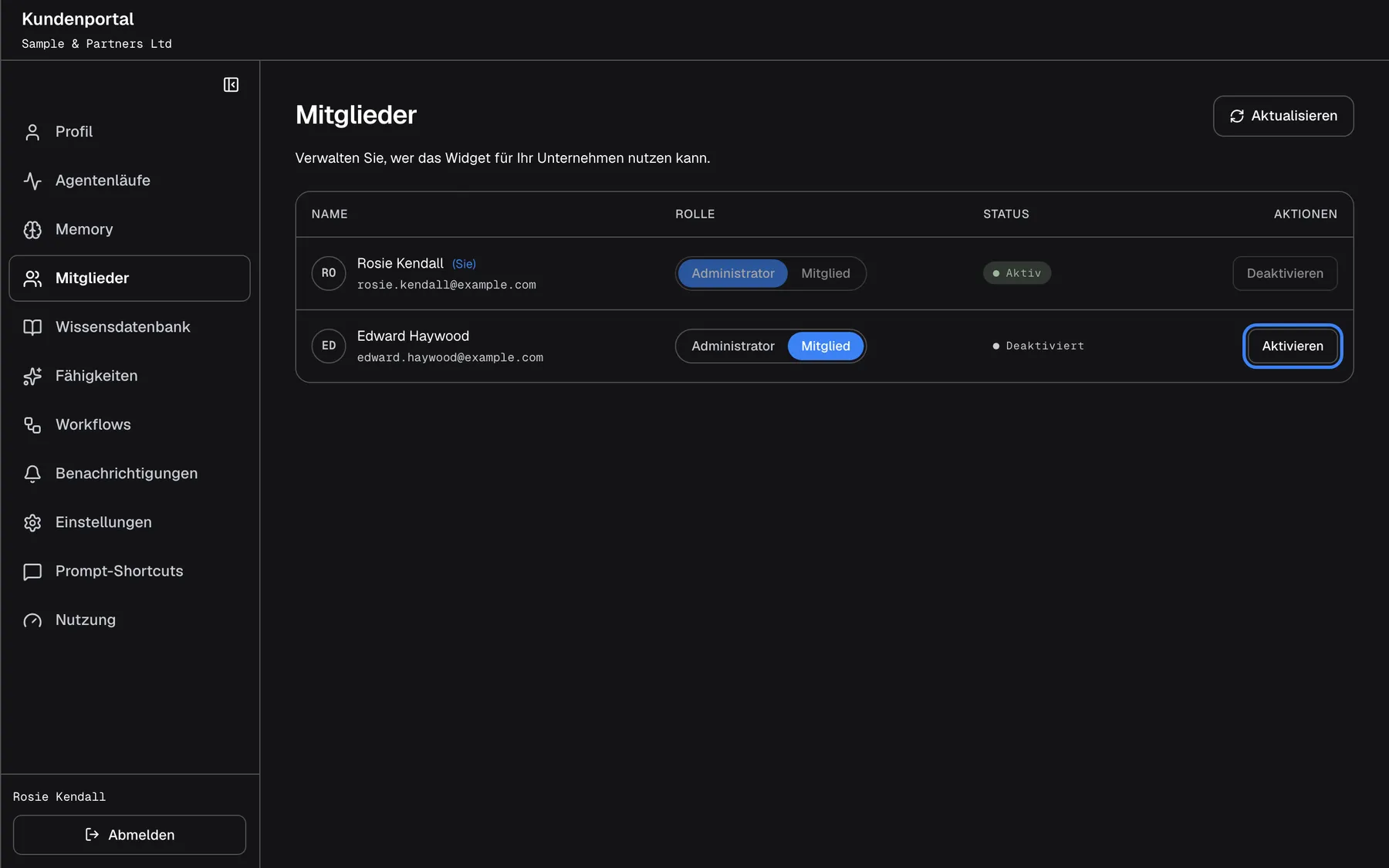Open the Profil page
Viewport: 1389px width, 868px height.
point(130,132)
